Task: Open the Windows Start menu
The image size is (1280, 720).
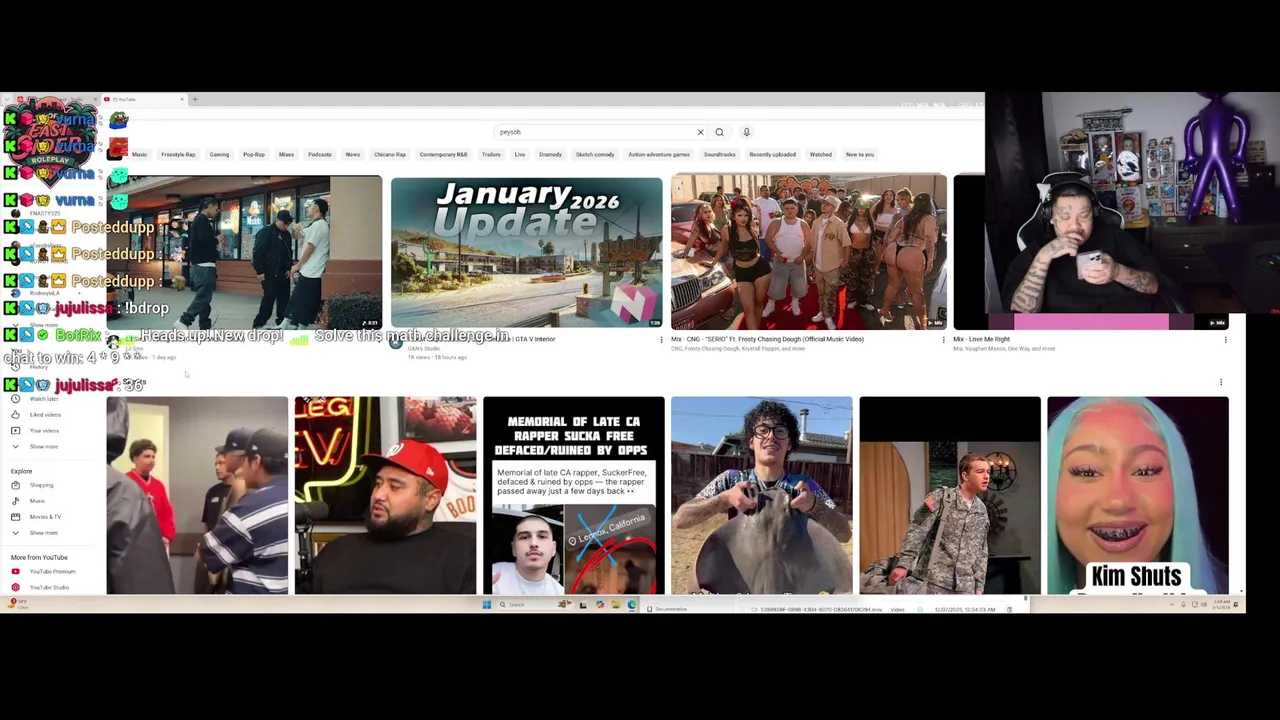Action: [487, 605]
